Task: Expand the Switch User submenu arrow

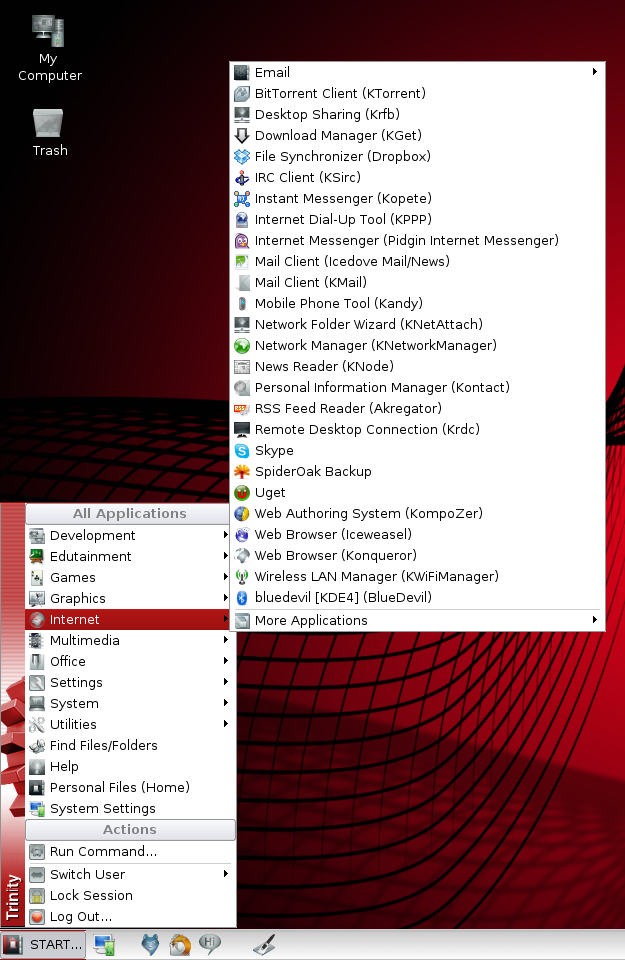Action: click(226, 874)
